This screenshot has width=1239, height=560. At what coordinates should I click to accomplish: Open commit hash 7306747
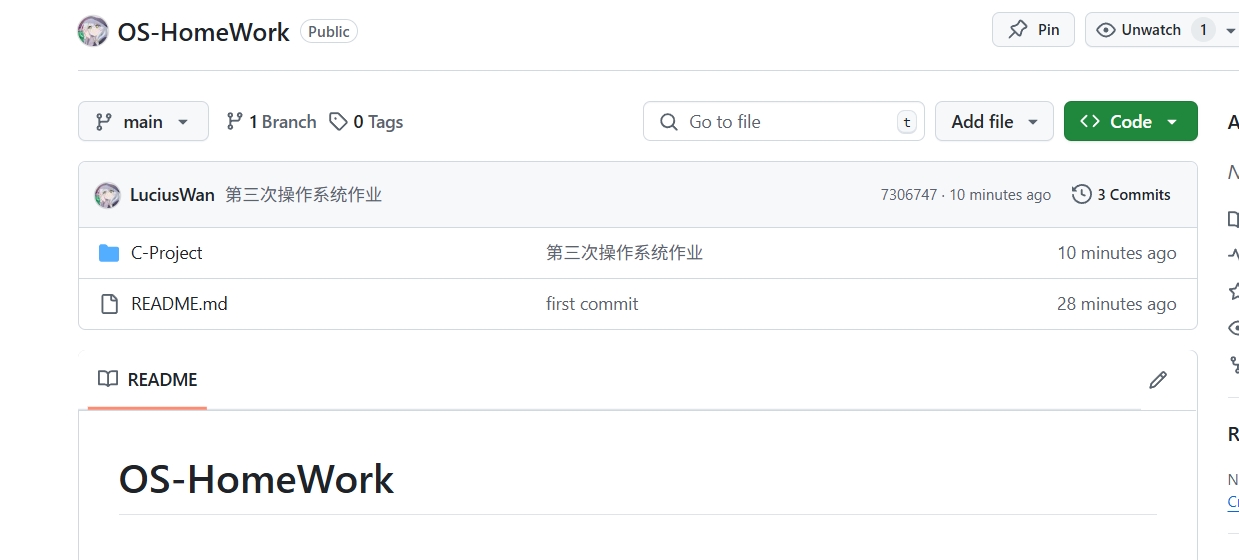pos(908,195)
